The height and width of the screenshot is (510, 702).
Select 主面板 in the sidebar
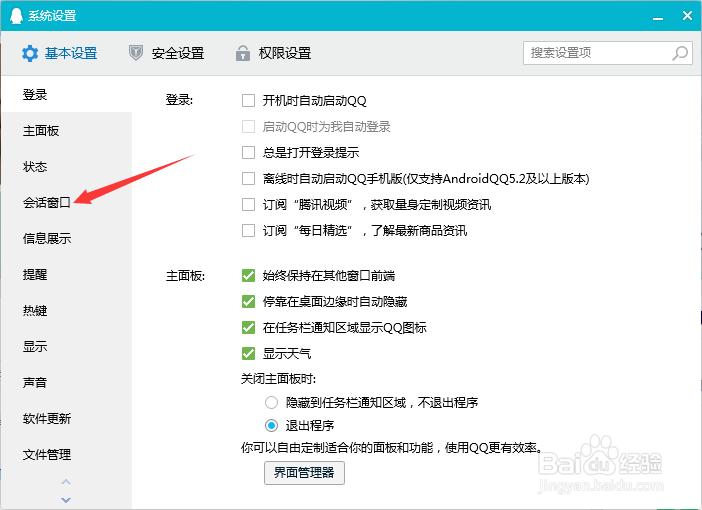66,131
